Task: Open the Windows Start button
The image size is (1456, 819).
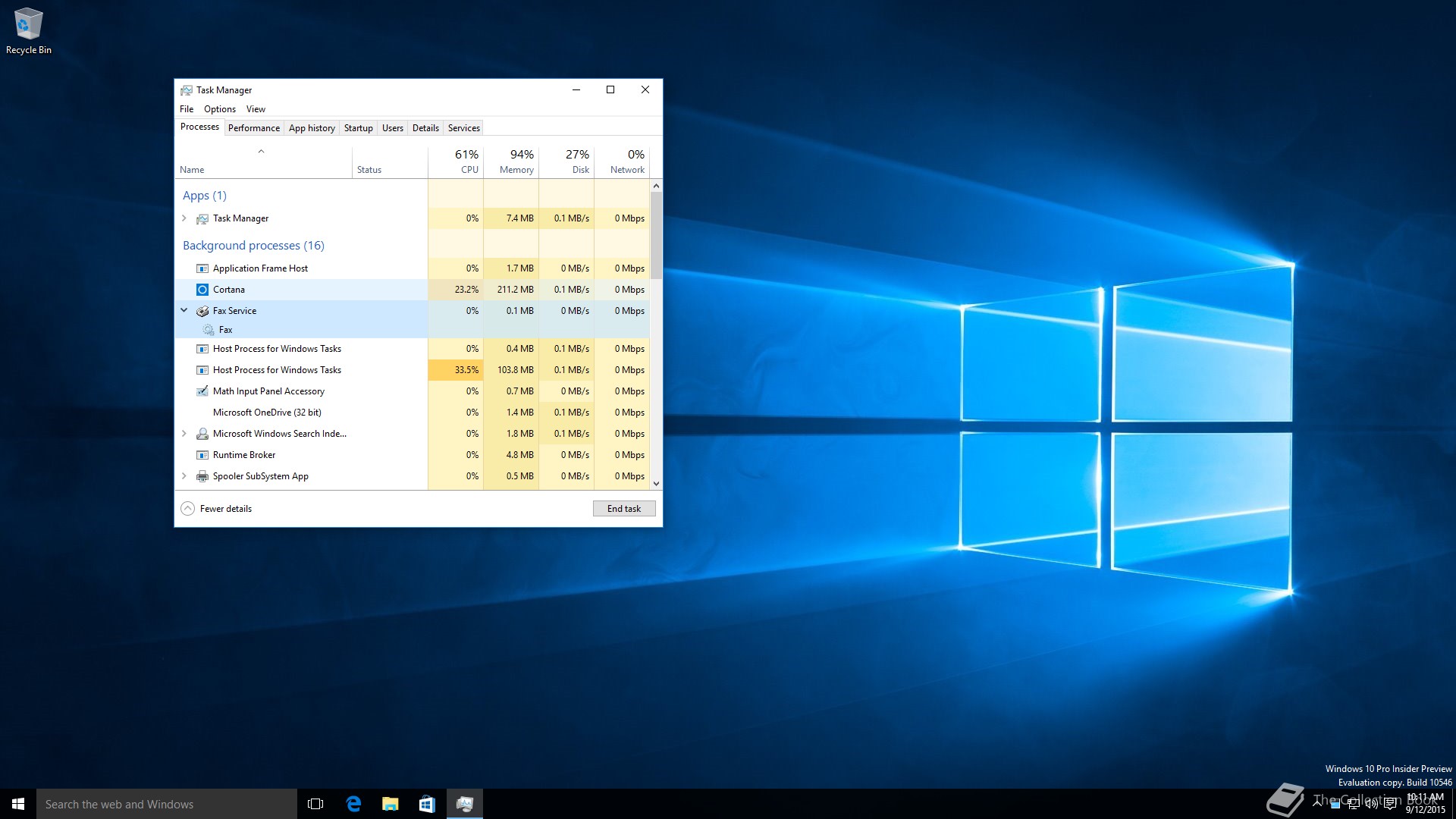Action: click(18, 804)
